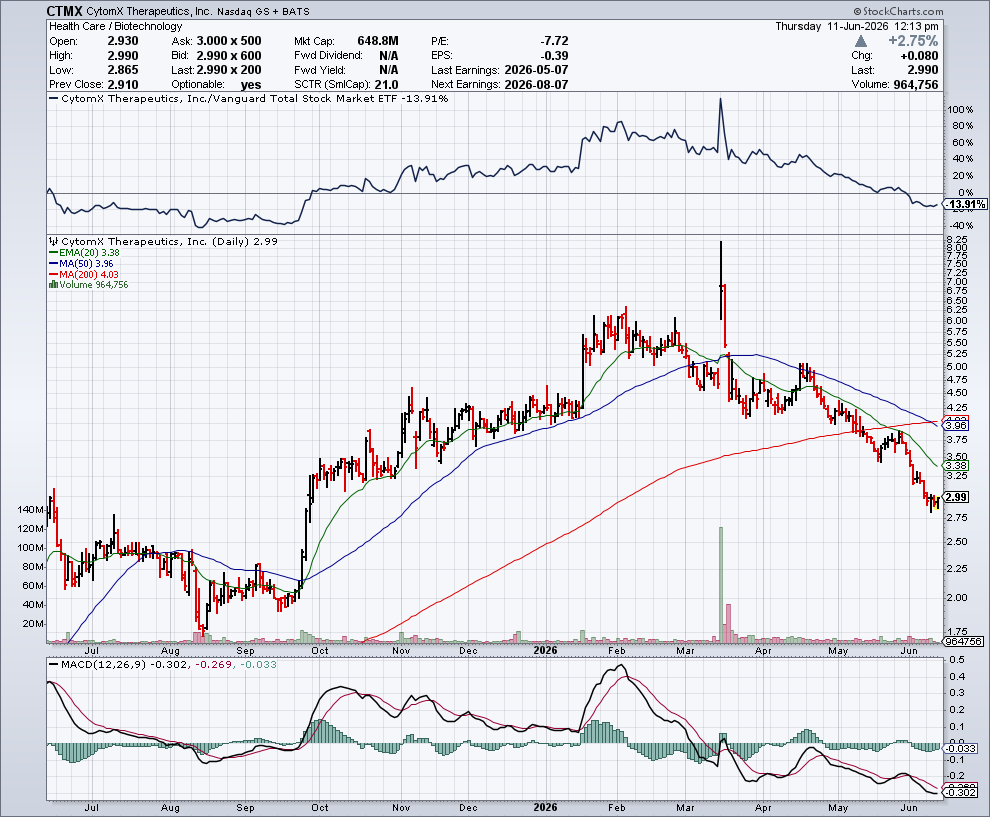990x817 pixels.
Task: Click the candlestick icon next to Daily label
Action: coord(54,241)
